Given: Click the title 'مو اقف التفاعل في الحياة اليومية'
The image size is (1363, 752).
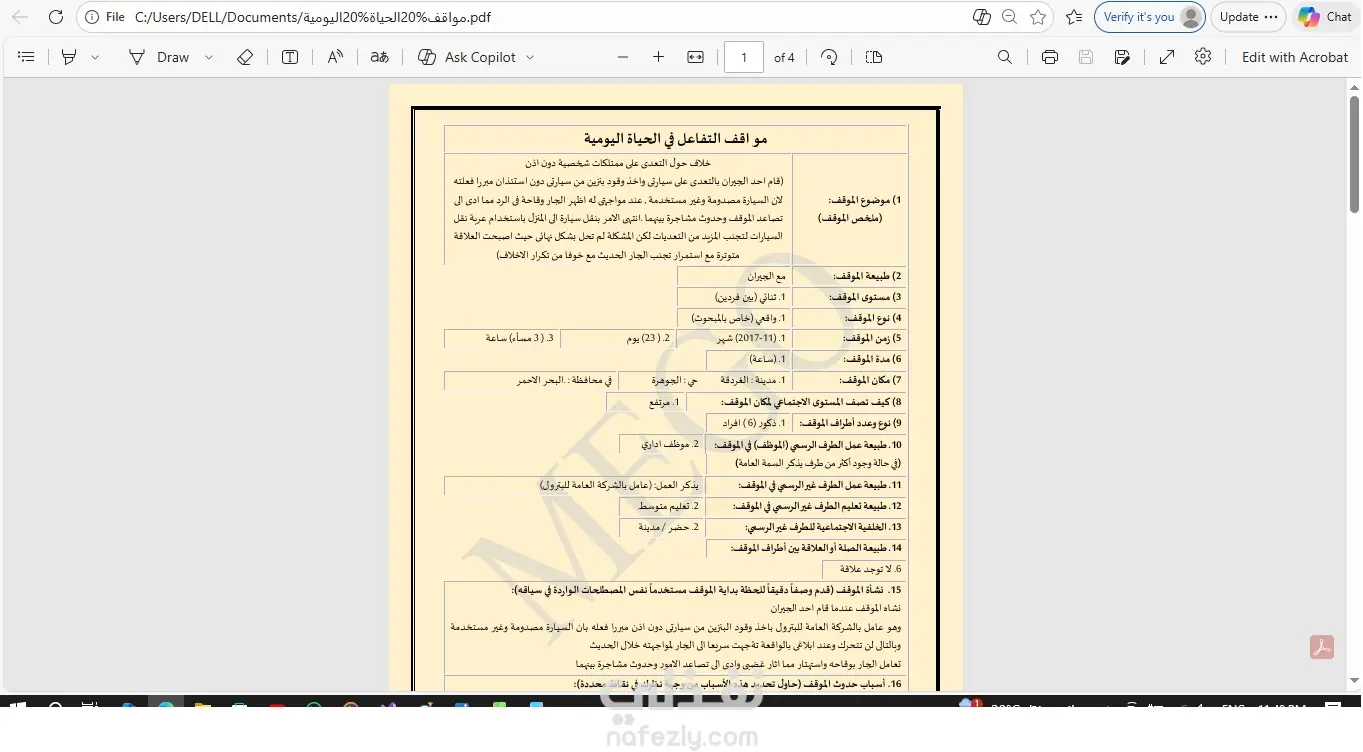Looking at the screenshot, I should (x=676, y=139).
